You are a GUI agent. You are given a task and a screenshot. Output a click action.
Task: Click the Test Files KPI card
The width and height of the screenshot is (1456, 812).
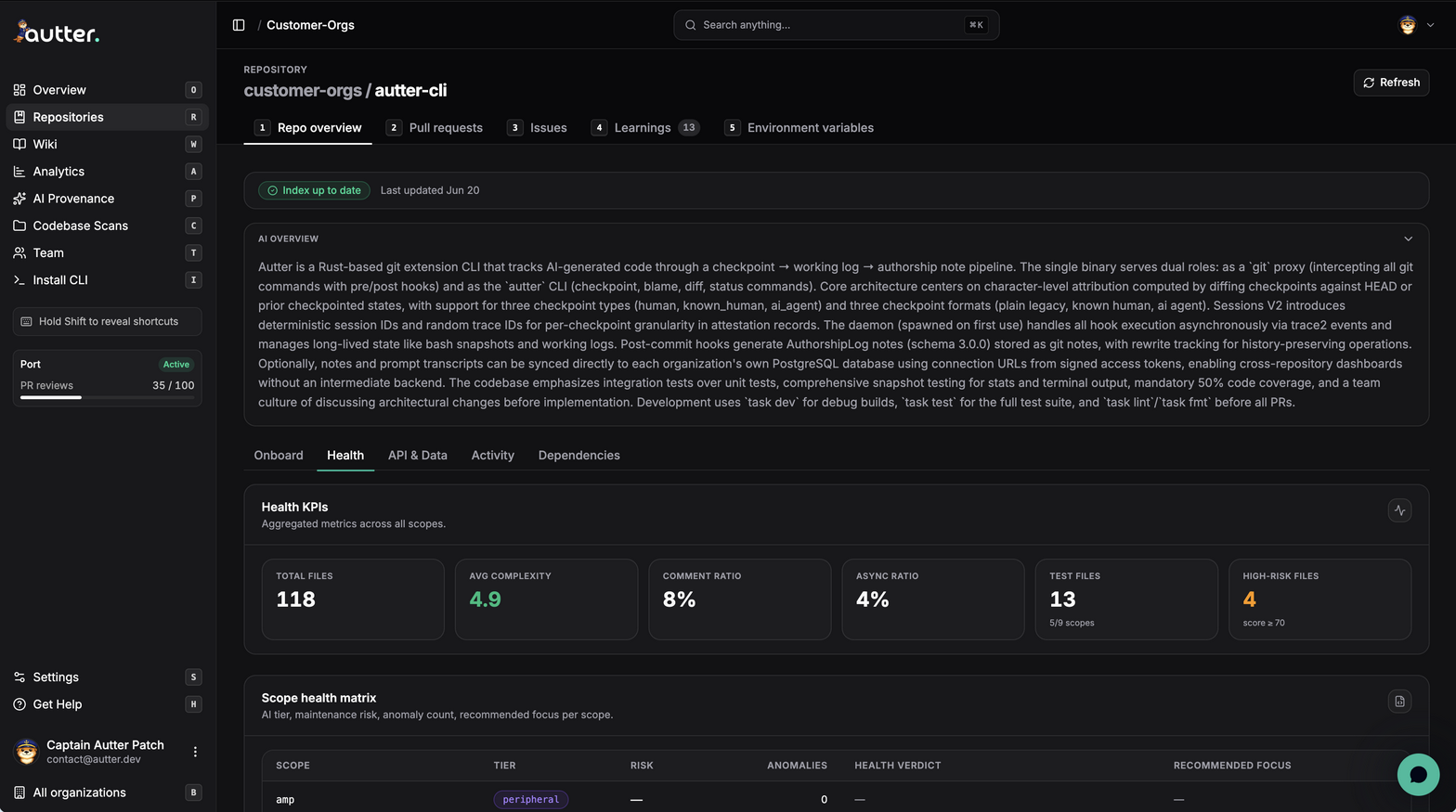tap(1126, 599)
